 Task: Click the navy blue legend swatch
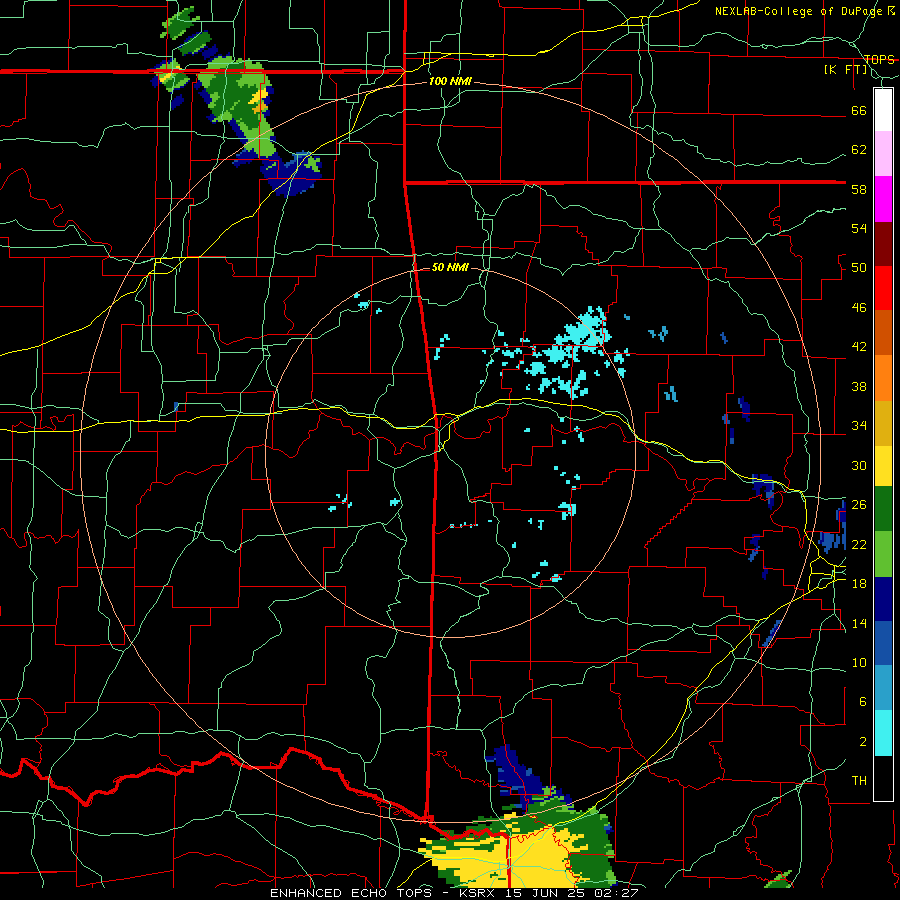pos(883,599)
